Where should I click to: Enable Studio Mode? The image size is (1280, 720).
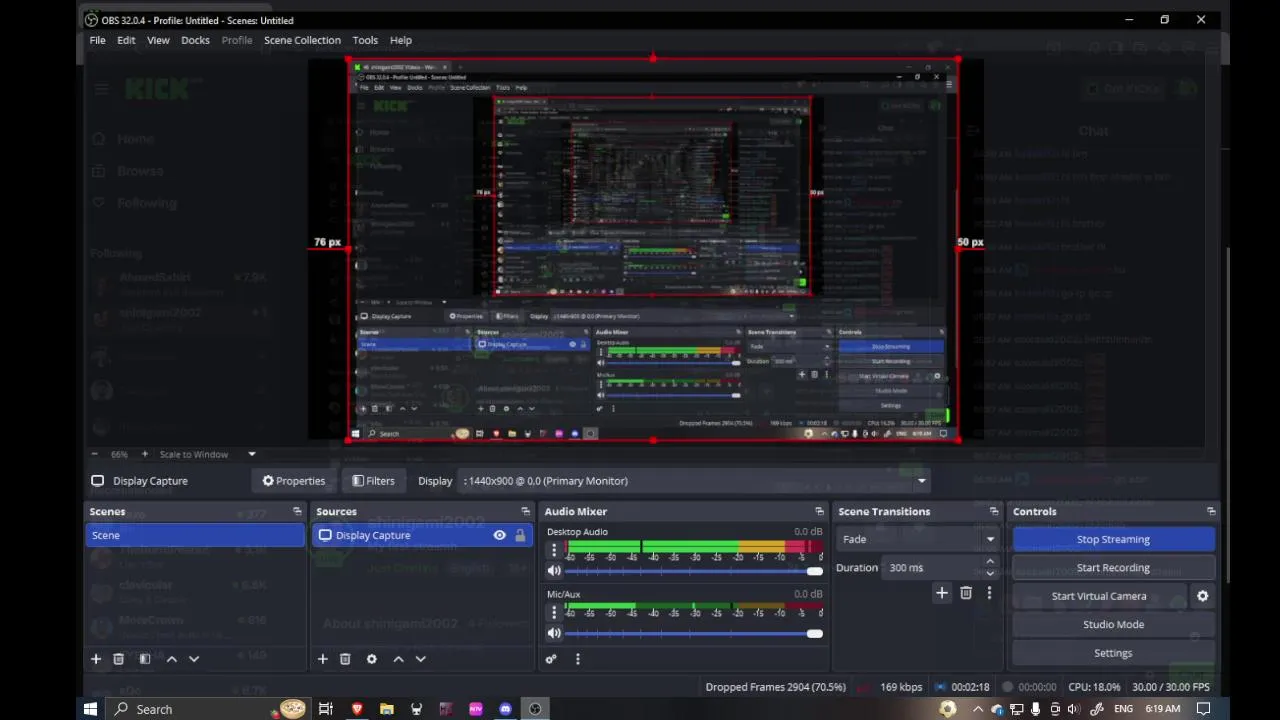click(1113, 624)
